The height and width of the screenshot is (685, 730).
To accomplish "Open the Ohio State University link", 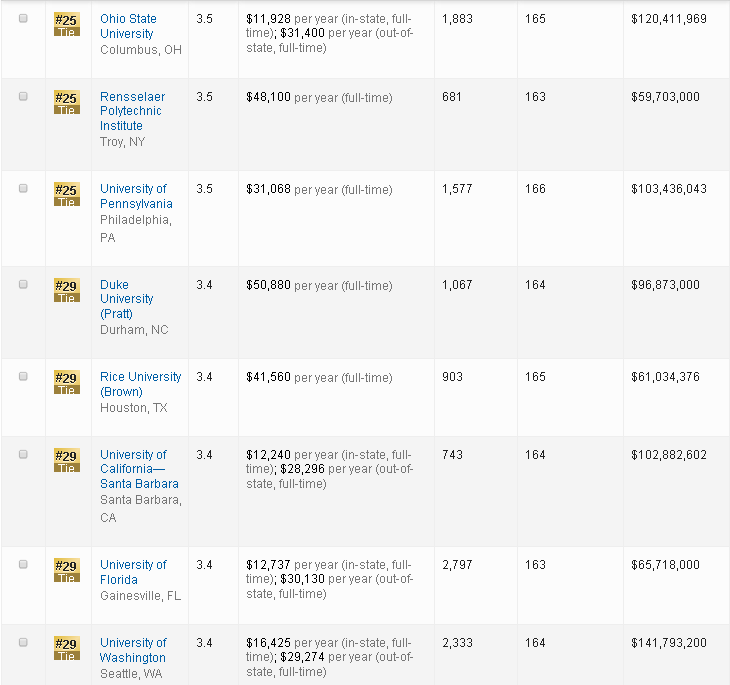I will (127, 26).
